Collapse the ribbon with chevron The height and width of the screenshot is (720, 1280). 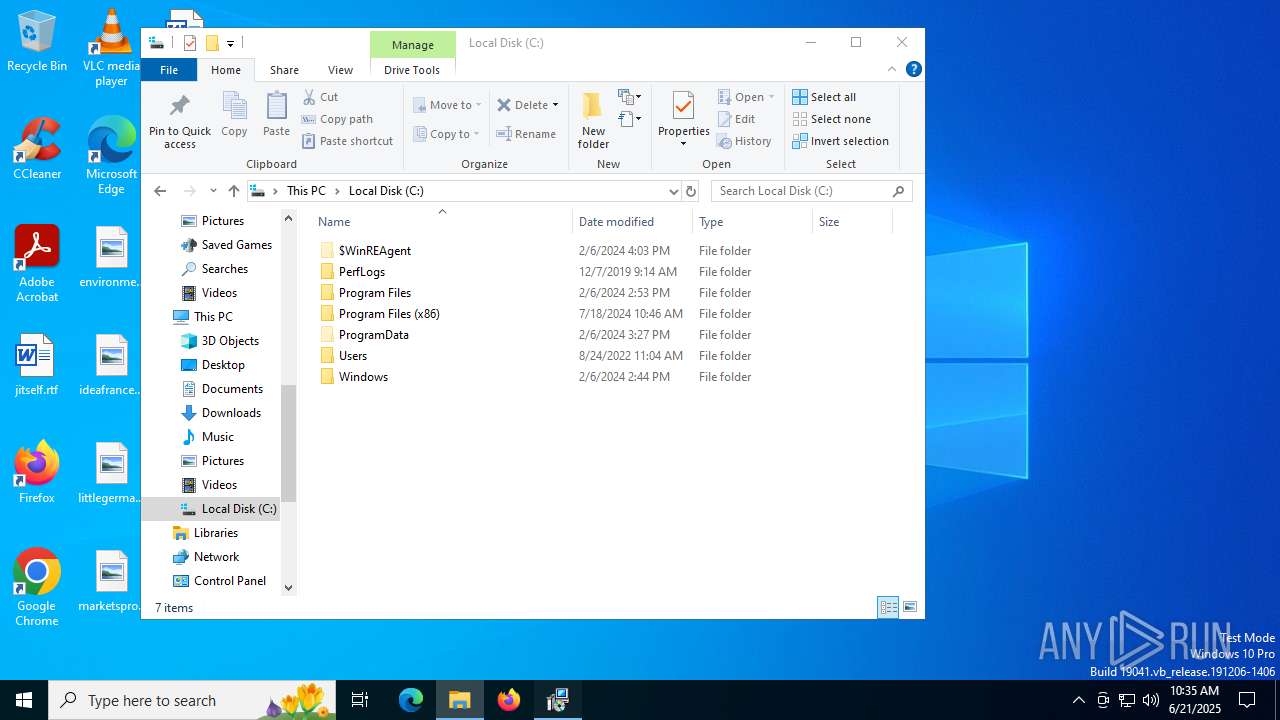[x=892, y=69]
